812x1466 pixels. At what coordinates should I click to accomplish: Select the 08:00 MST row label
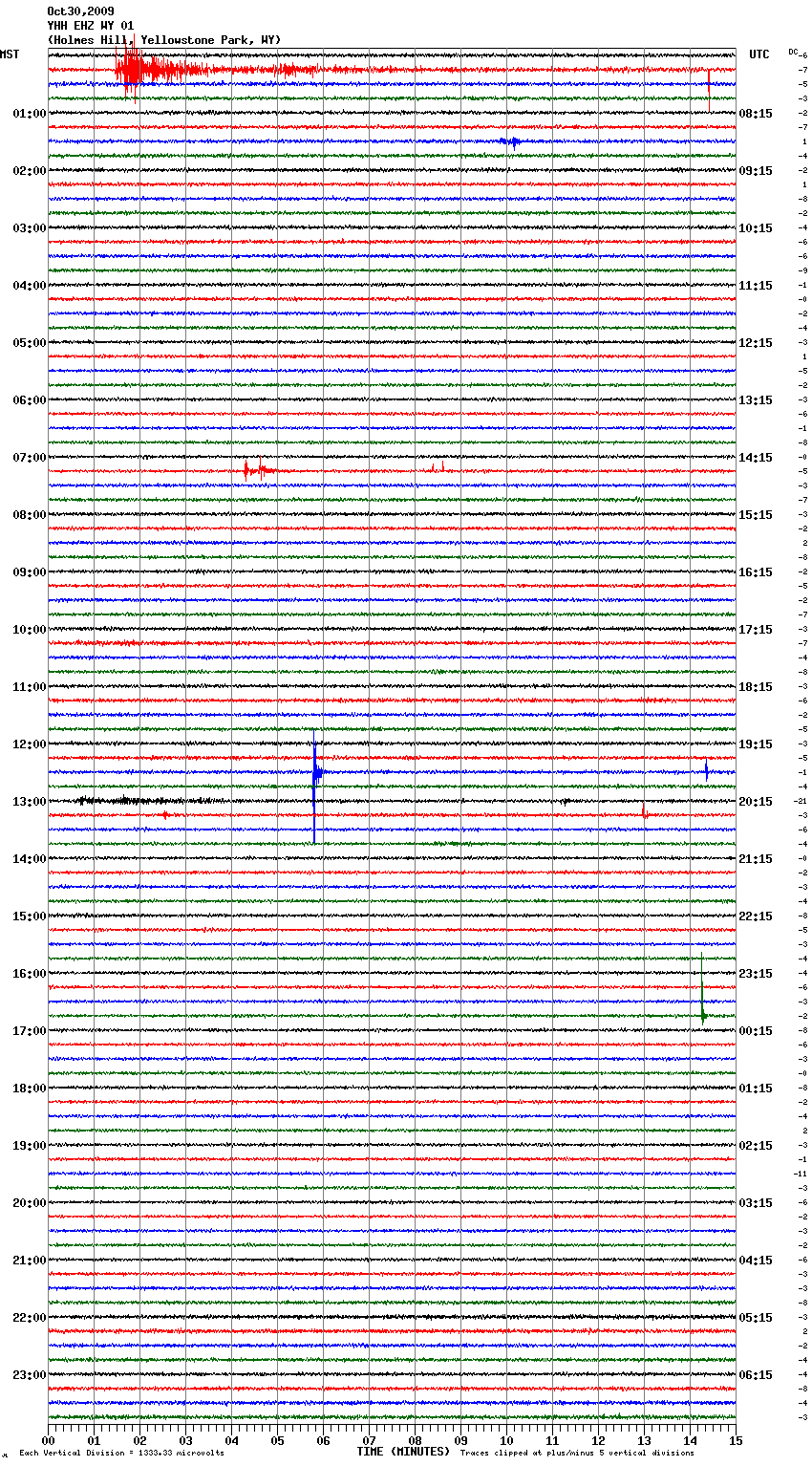(29, 515)
